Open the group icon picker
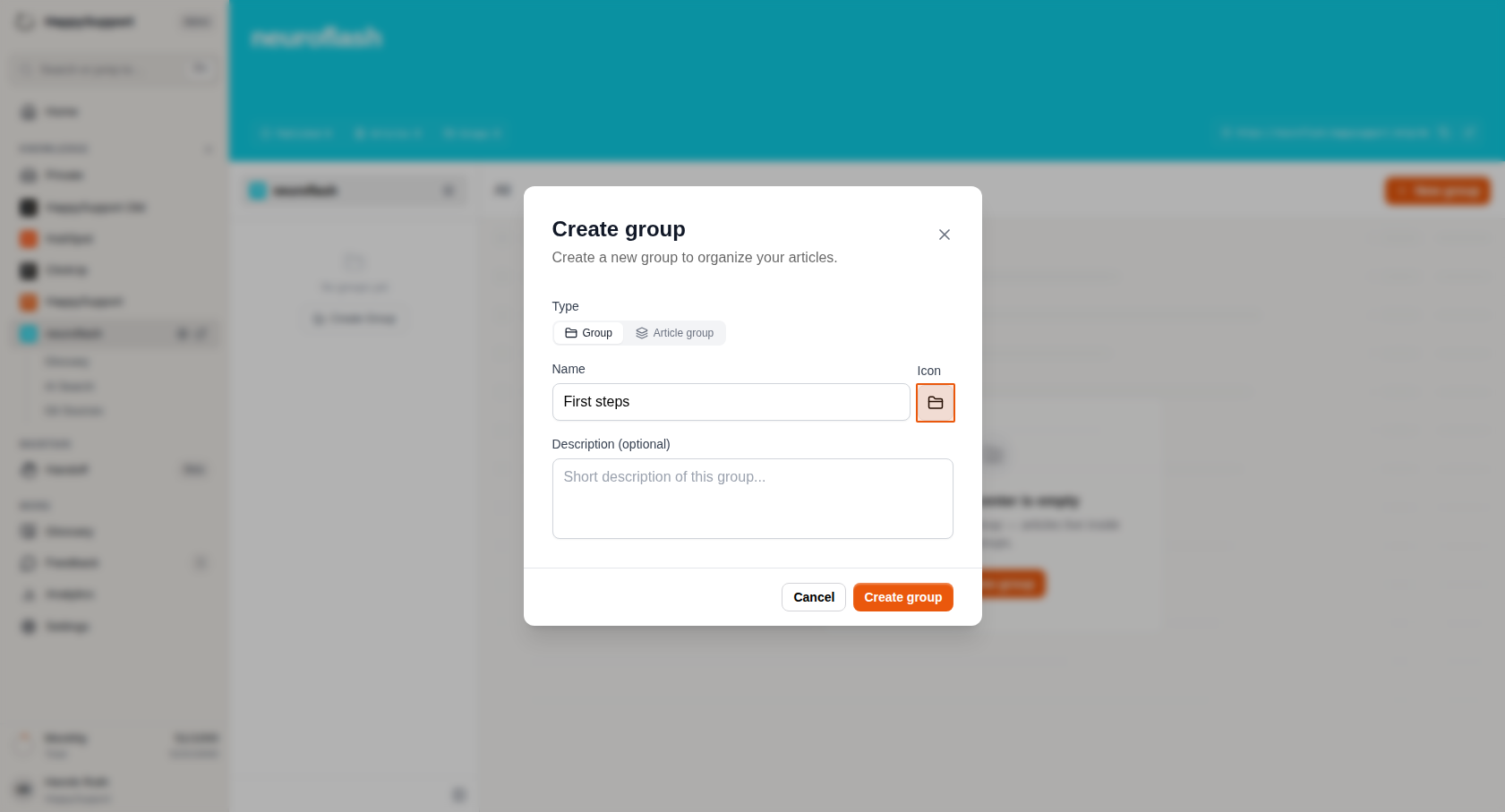 935,403
